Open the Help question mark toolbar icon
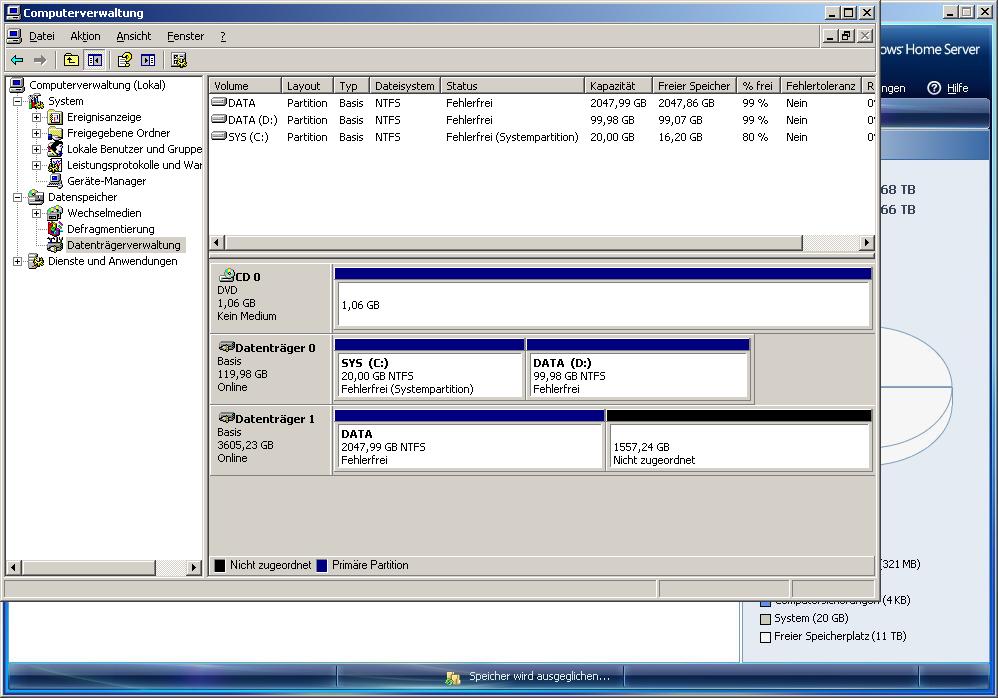The height and width of the screenshot is (698, 998). click(x=125, y=60)
